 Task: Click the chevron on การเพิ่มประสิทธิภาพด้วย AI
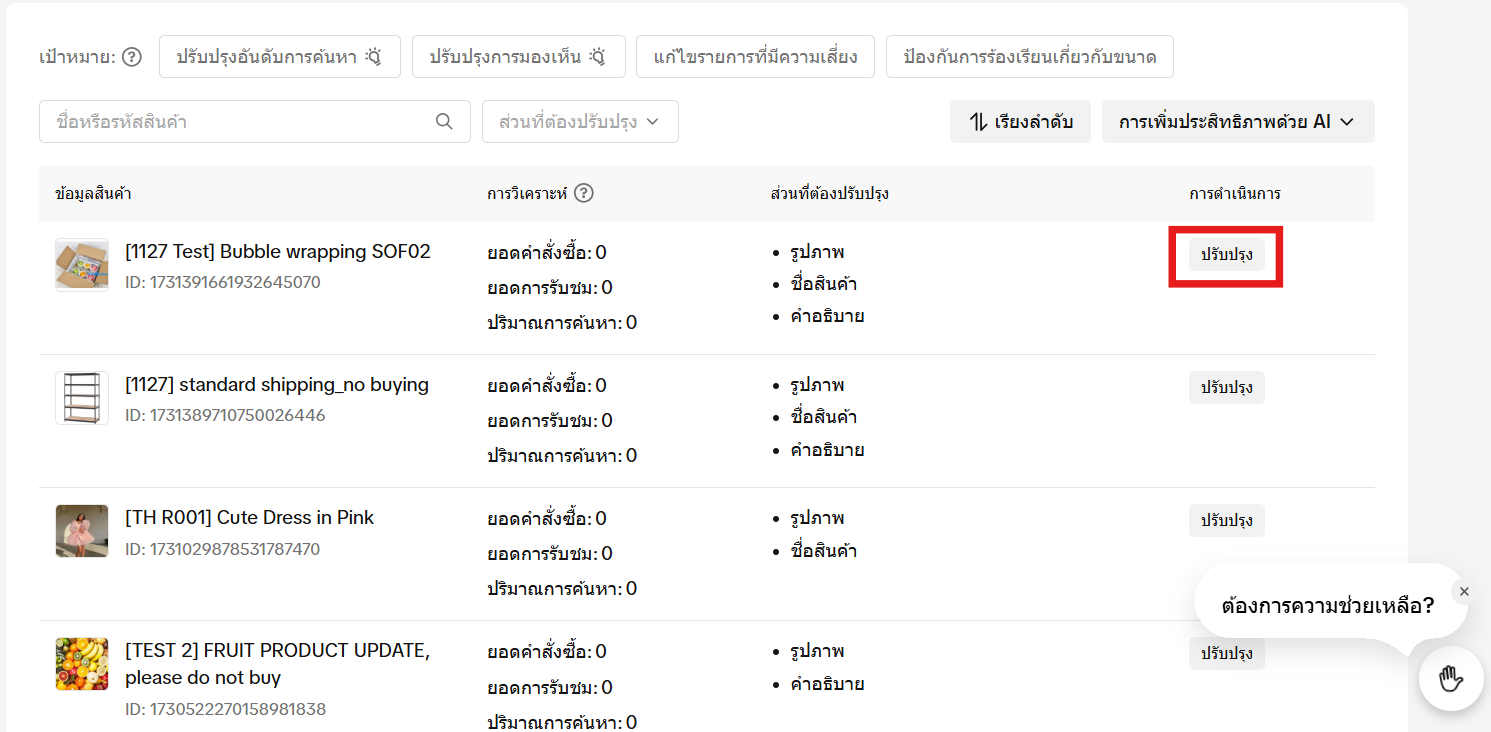(1349, 121)
